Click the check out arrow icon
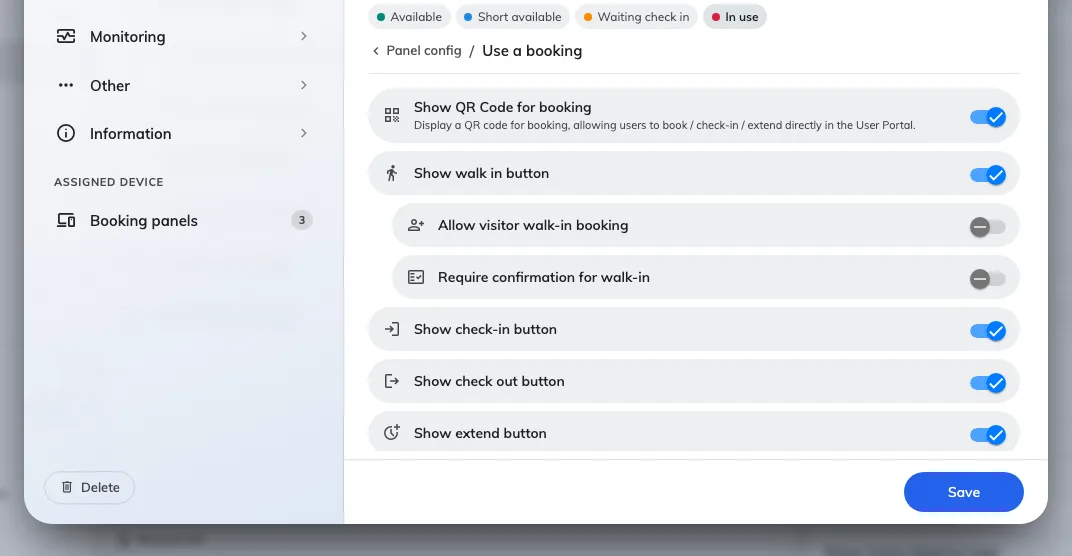 pyautogui.click(x=392, y=381)
